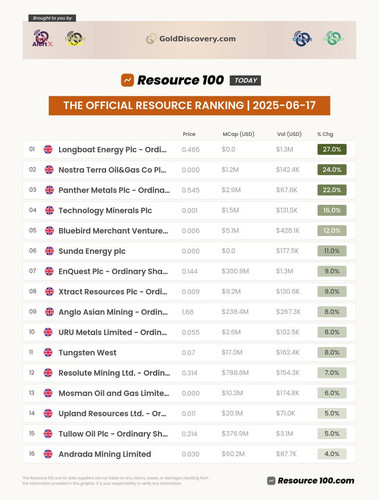Click the 24.0% change badge

tap(332, 170)
